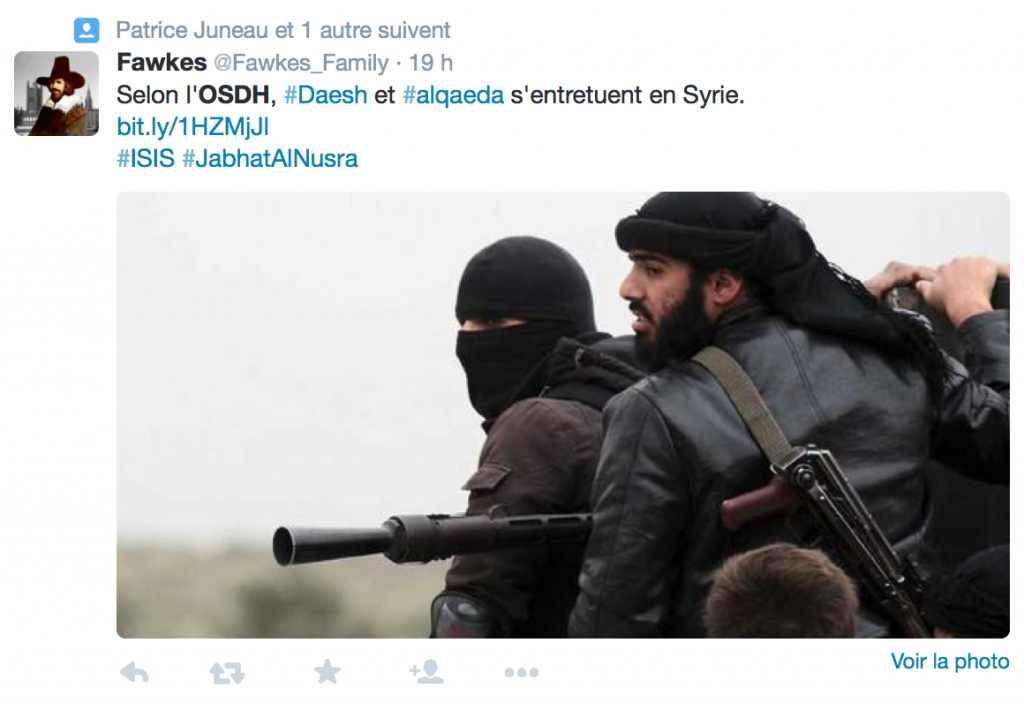Open the @Fawkes_Family handle
Image resolution: width=1024 pixels, height=703 pixels.
point(301,63)
